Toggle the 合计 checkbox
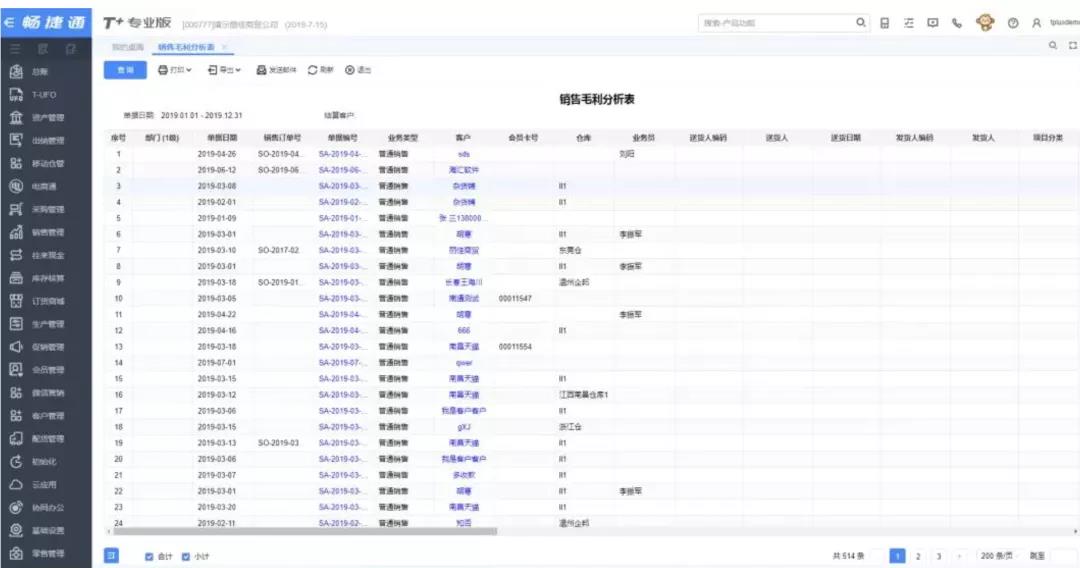Image resolution: width=1080 pixels, height=568 pixels. (150, 556)
